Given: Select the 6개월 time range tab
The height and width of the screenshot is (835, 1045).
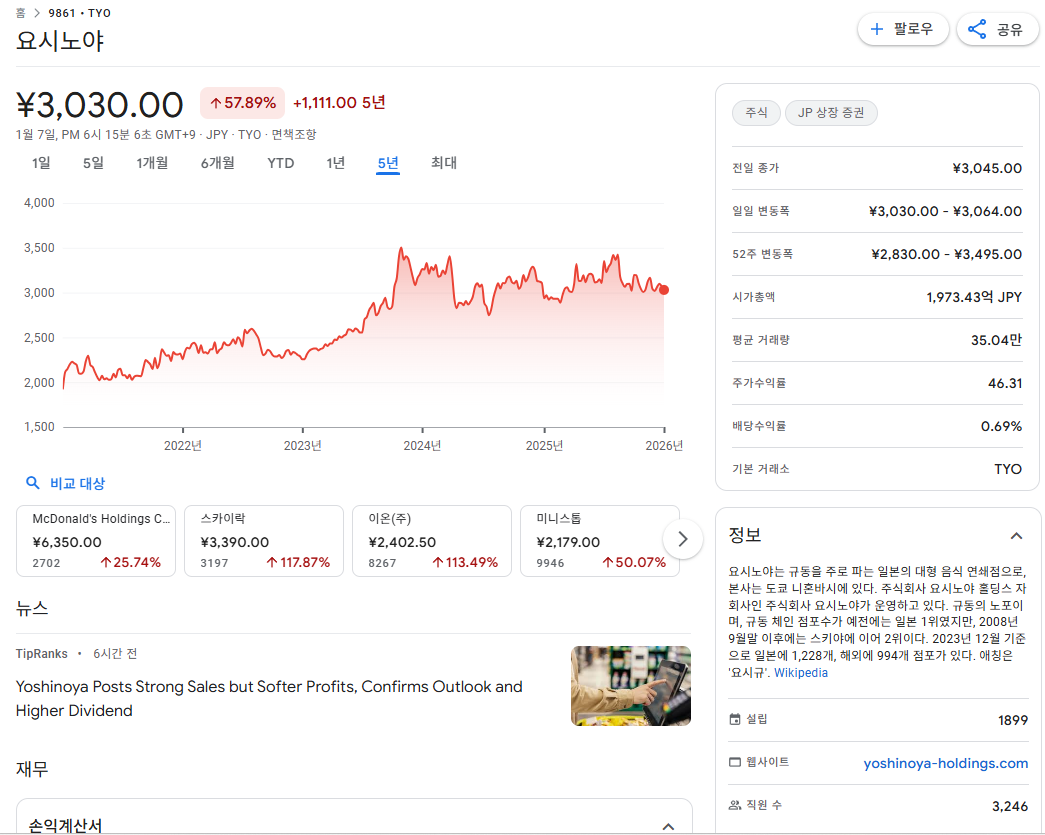Looking at the screenshot, I should pos(217,163).
